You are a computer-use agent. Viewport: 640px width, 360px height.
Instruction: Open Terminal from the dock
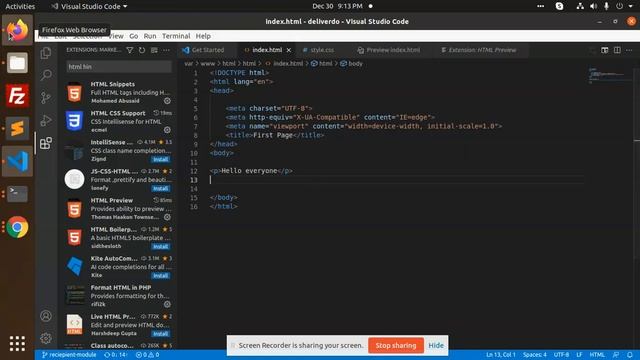coord(17,194)
